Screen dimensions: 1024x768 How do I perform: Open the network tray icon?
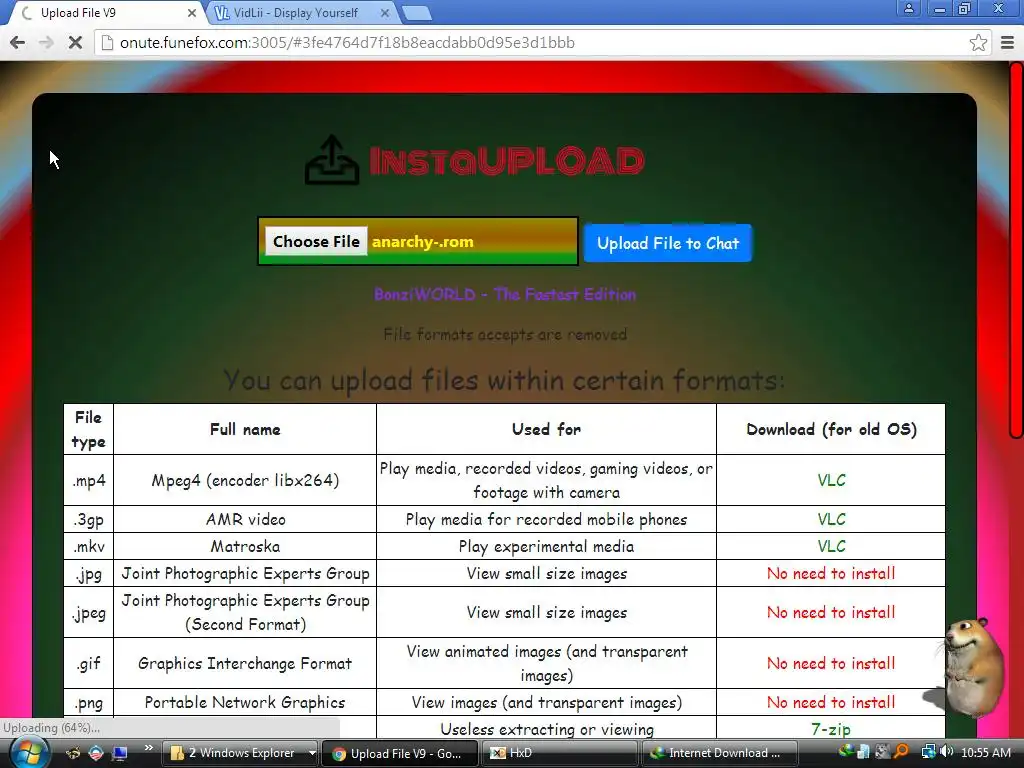click(928, 752)
